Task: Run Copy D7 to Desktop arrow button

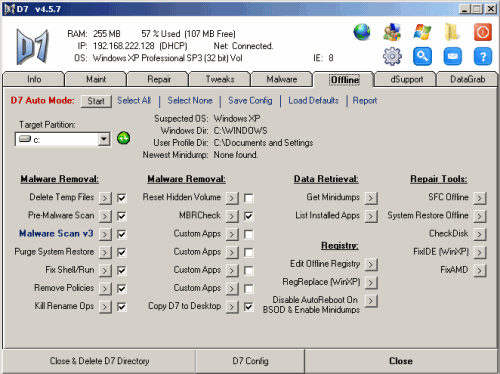Action: 232,306
